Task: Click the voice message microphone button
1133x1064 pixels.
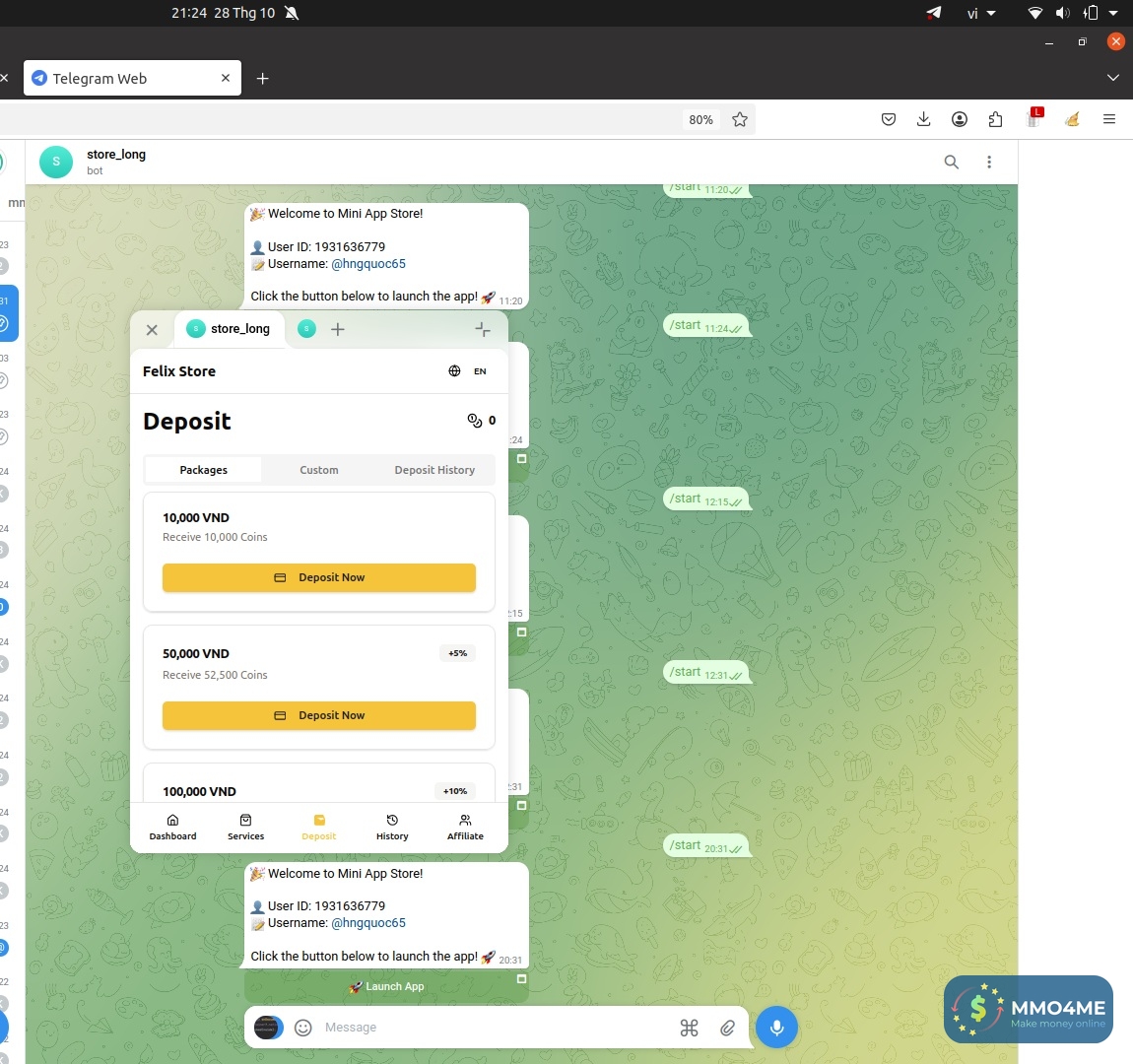Action: tap(777, 1027)
